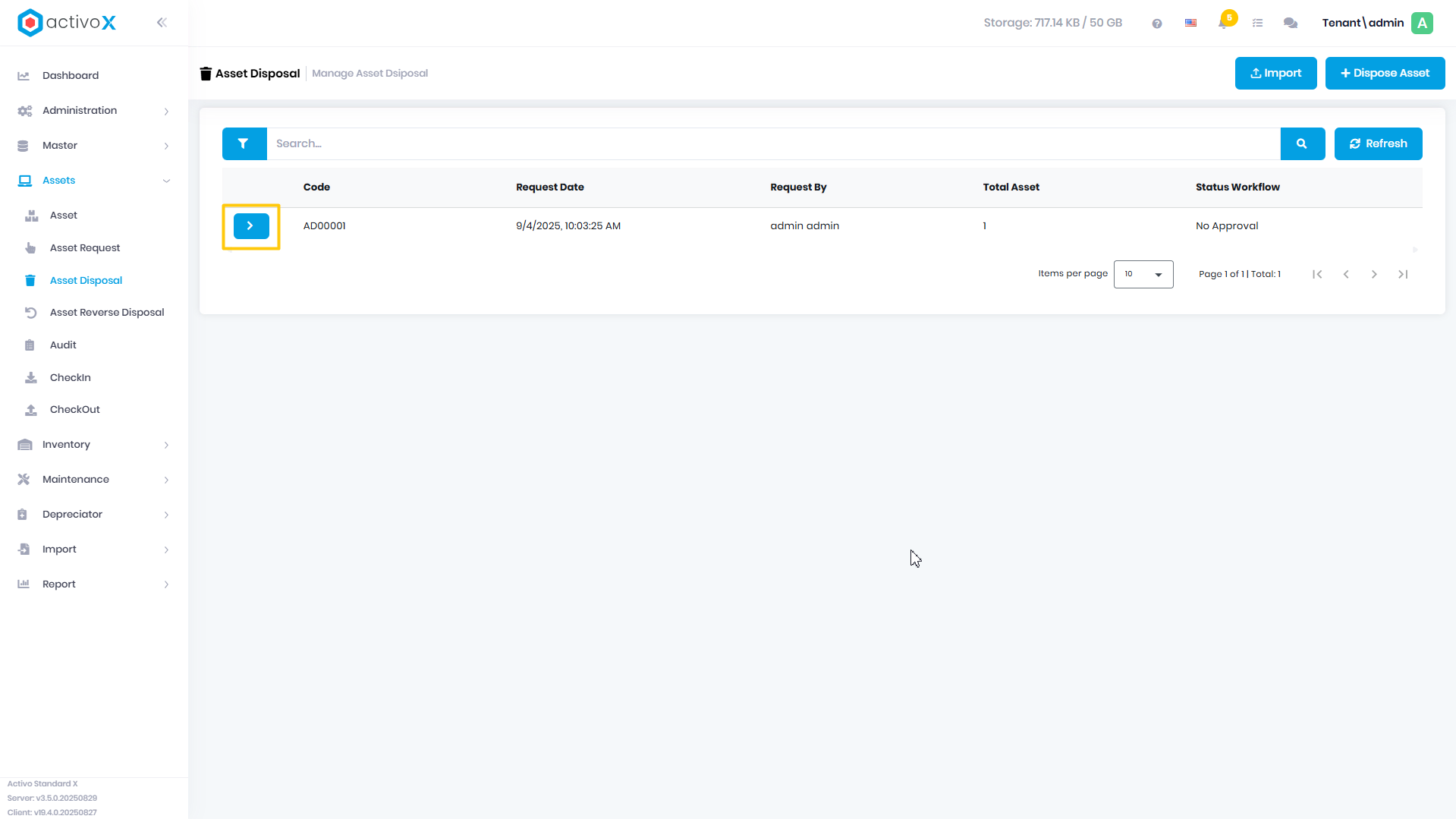The height and width of the screenshot is (819, 1456).
Task: Sort by the Code column header
Action: tap(316, 187)
